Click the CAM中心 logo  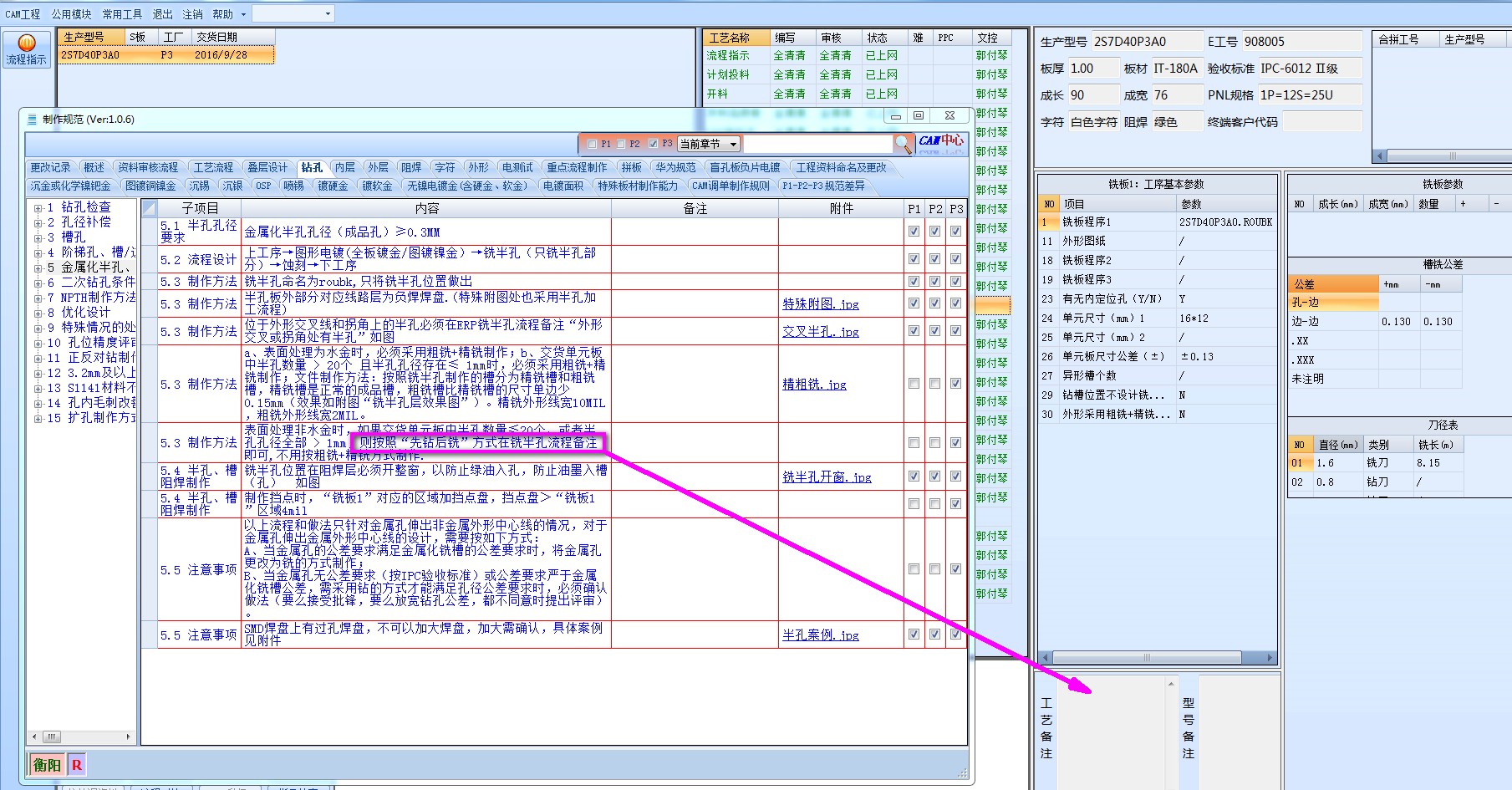941,142
